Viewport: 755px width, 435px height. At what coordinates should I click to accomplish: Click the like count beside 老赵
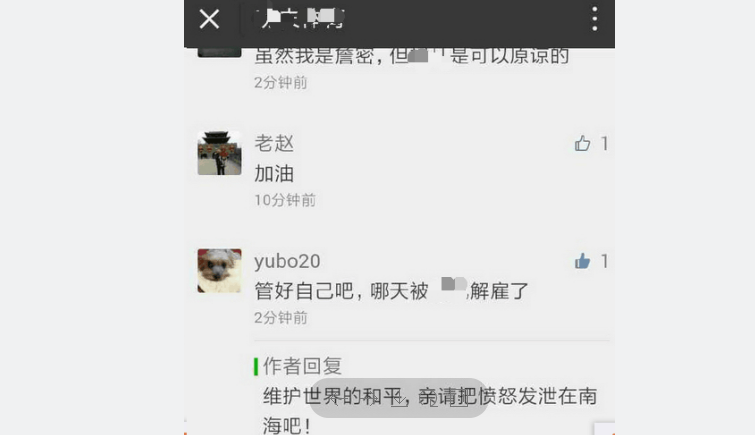point(604,143)
